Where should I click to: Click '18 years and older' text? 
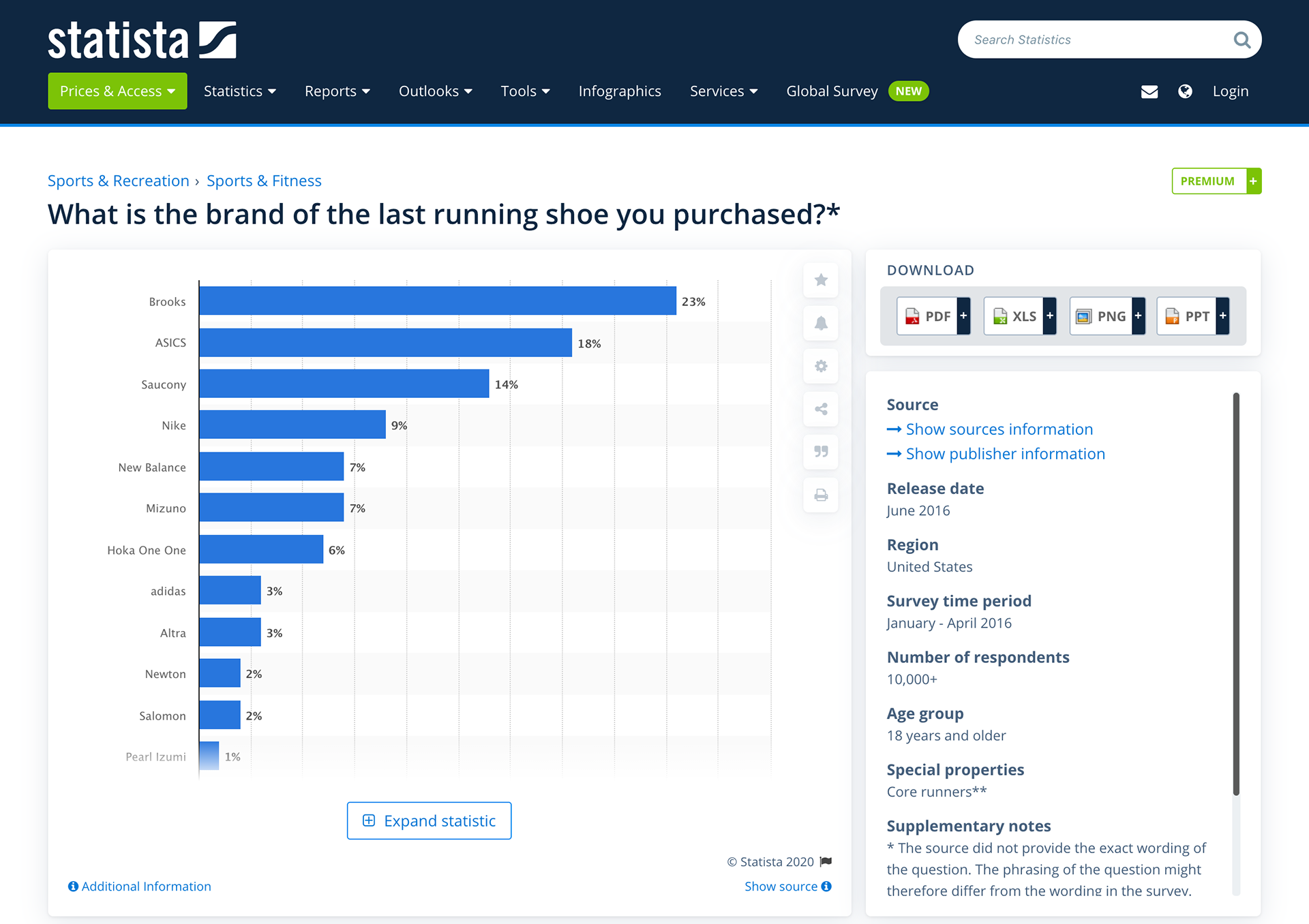pyautogui.click(x=946, y=735)
